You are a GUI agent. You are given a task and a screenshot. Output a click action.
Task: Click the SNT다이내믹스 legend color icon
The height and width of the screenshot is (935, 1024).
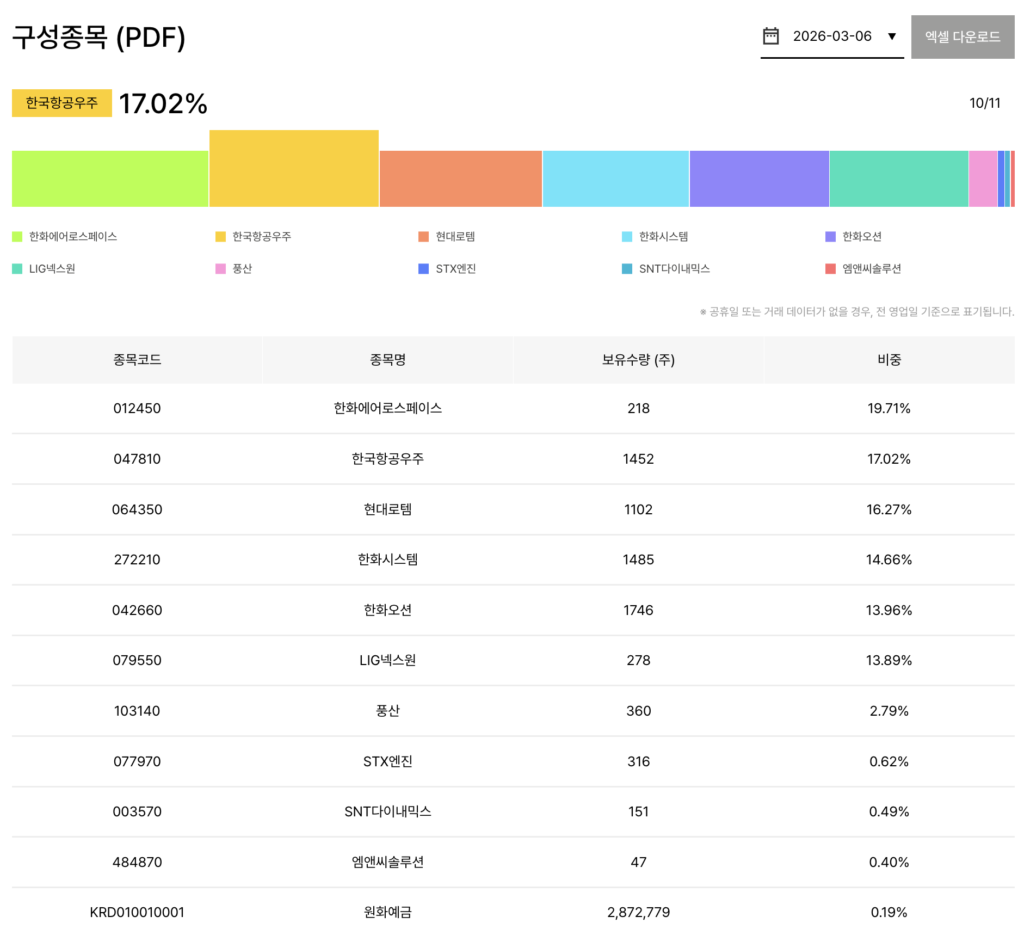tap(627, 269)
